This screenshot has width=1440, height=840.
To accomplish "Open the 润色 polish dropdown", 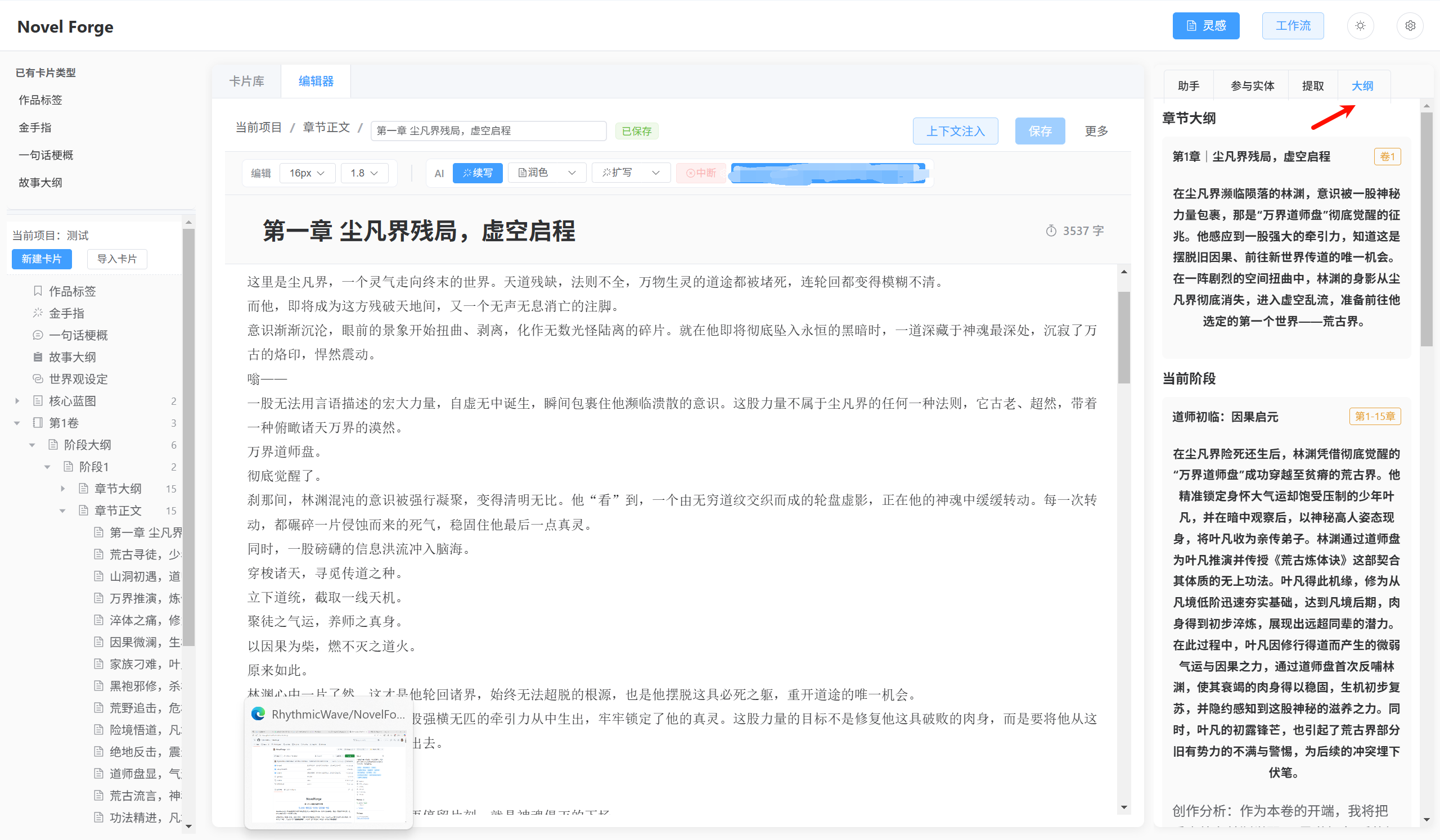I will point(547,173).
